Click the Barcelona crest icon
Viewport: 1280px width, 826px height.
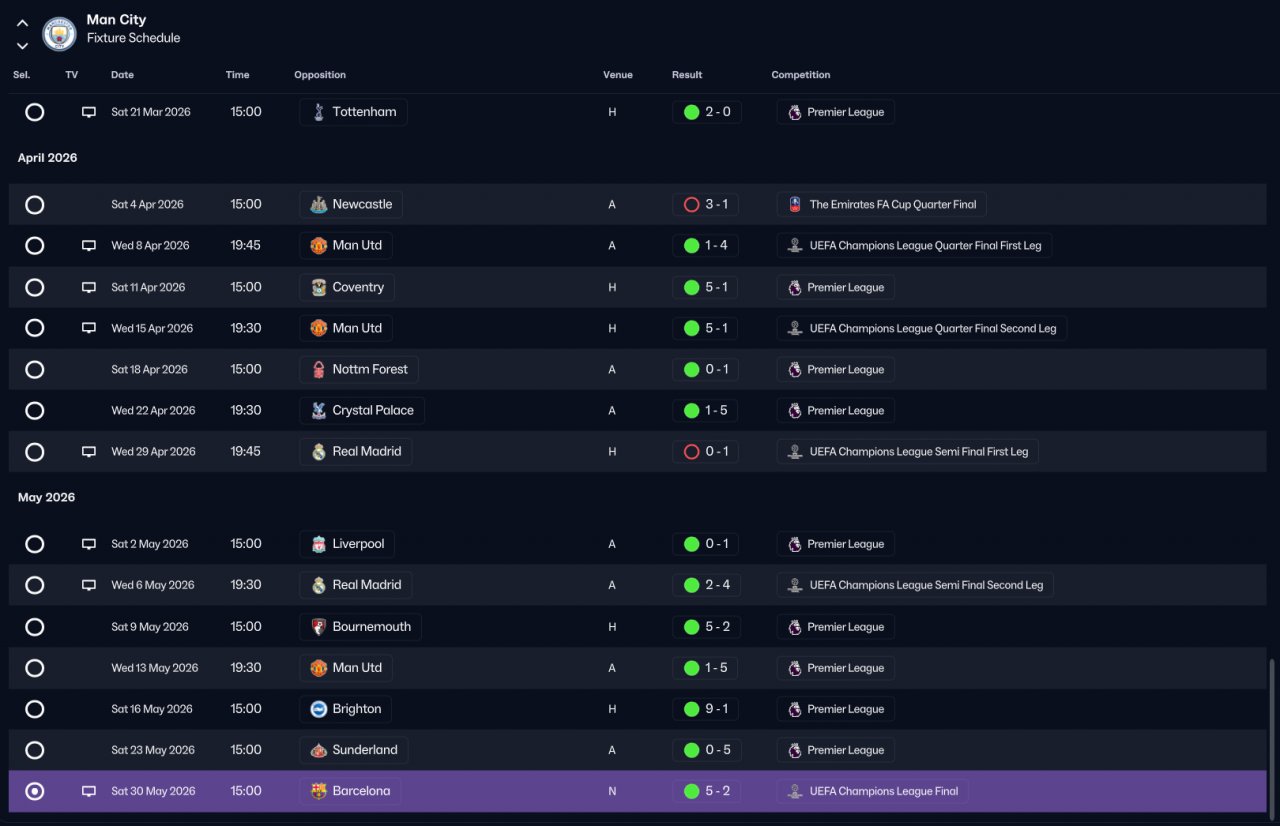click(318, 791)
